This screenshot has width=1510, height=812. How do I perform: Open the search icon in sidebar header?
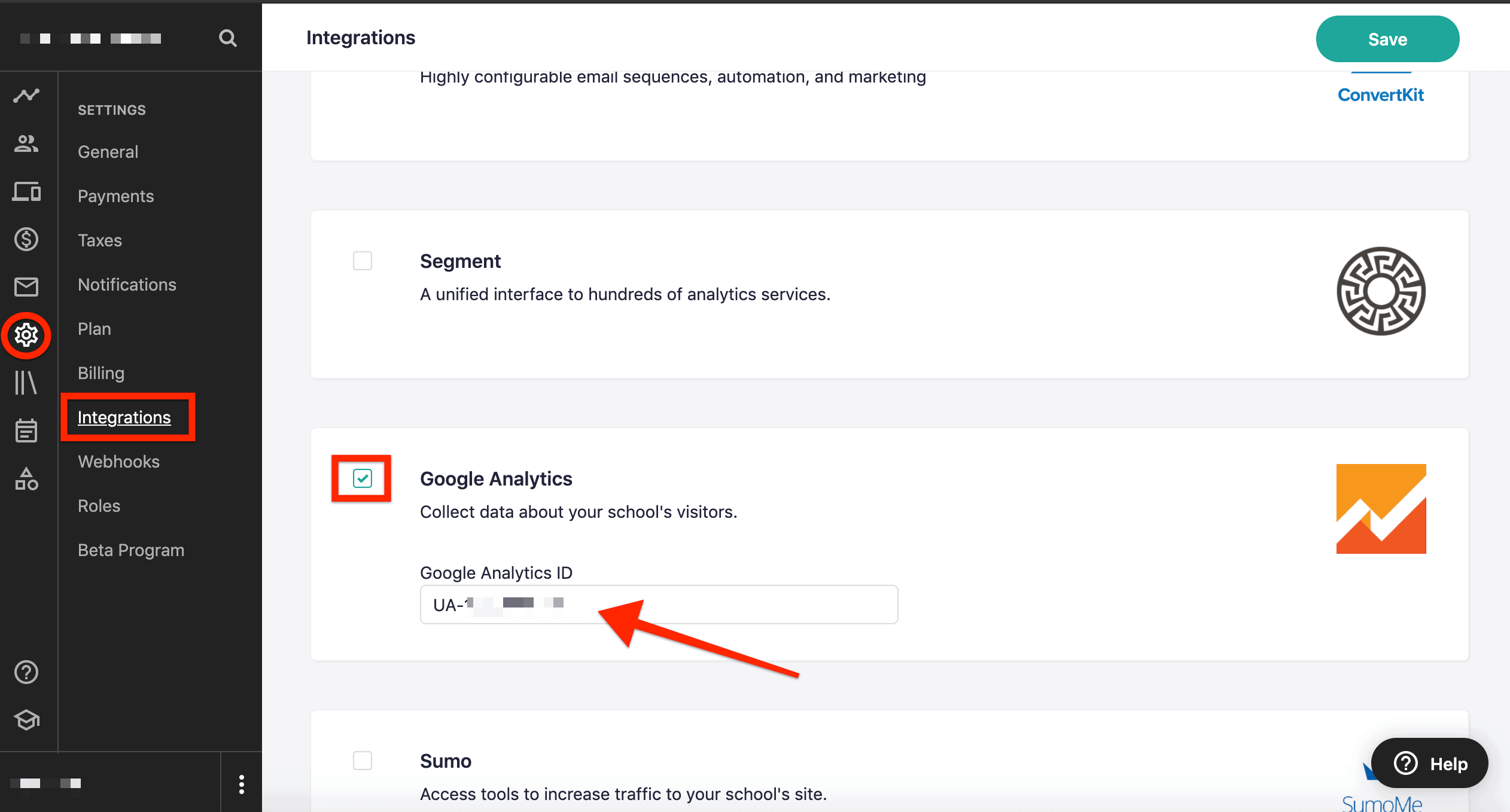coord(227,38)
